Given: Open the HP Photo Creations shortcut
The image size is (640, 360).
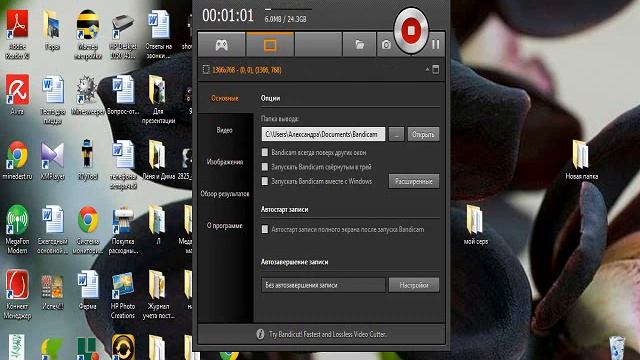Looking at the screenshot, I should click(122, 296).
